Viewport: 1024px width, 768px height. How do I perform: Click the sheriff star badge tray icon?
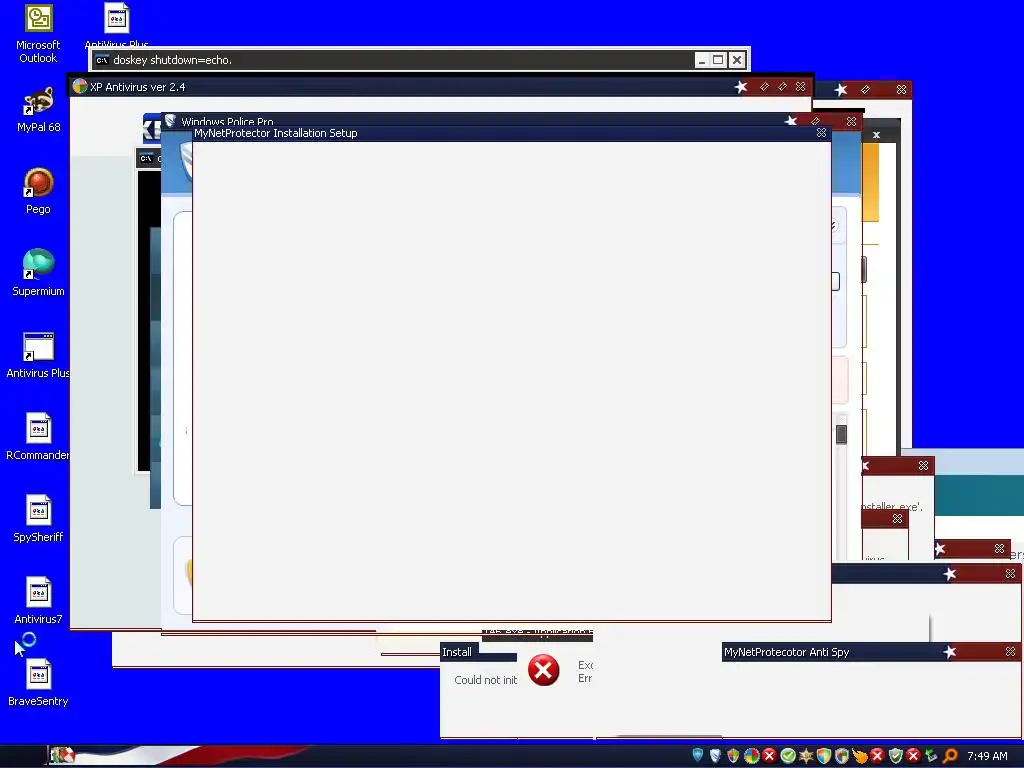(x=806, y=756)
